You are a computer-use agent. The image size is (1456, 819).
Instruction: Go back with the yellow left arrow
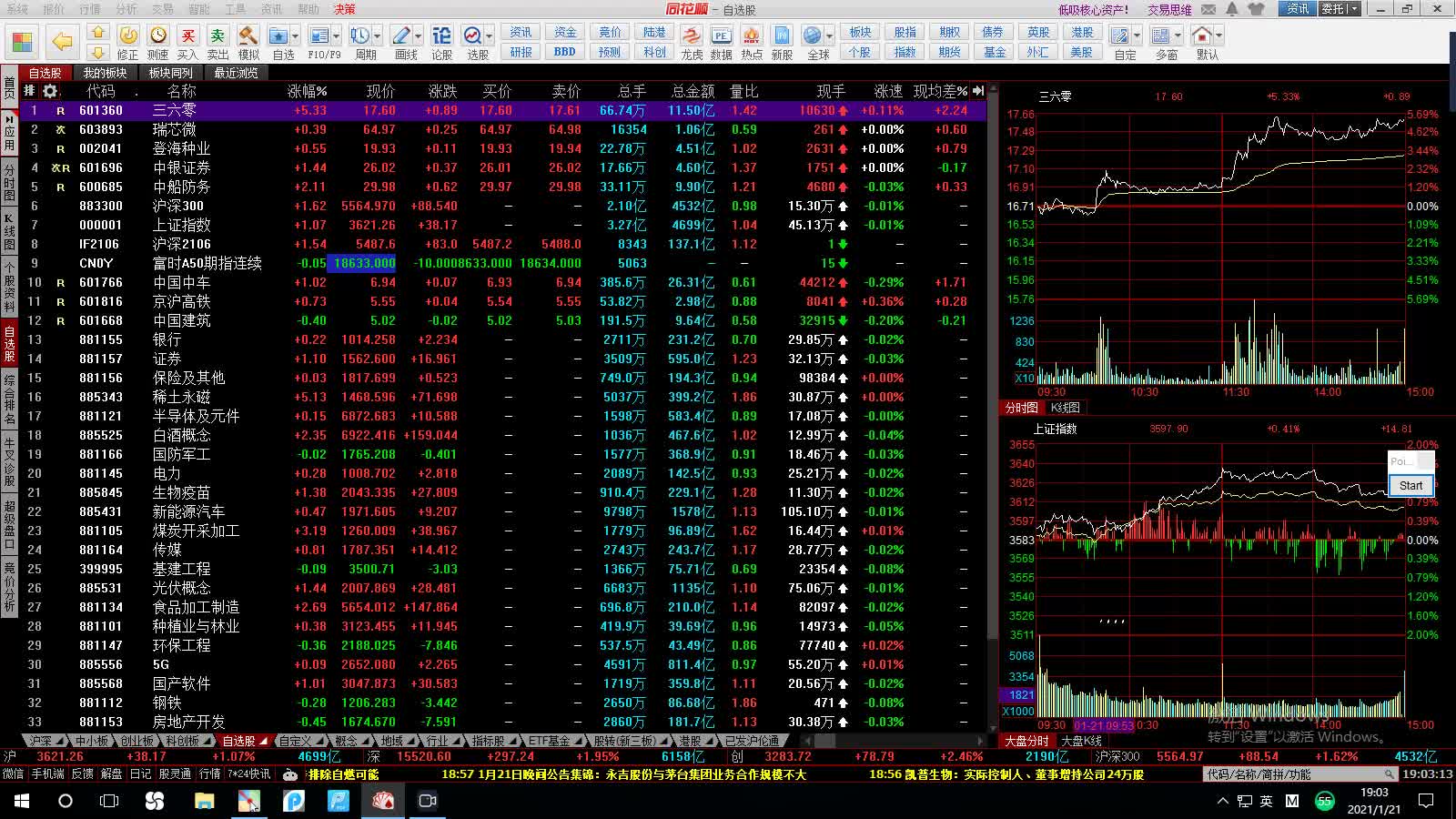62,42
